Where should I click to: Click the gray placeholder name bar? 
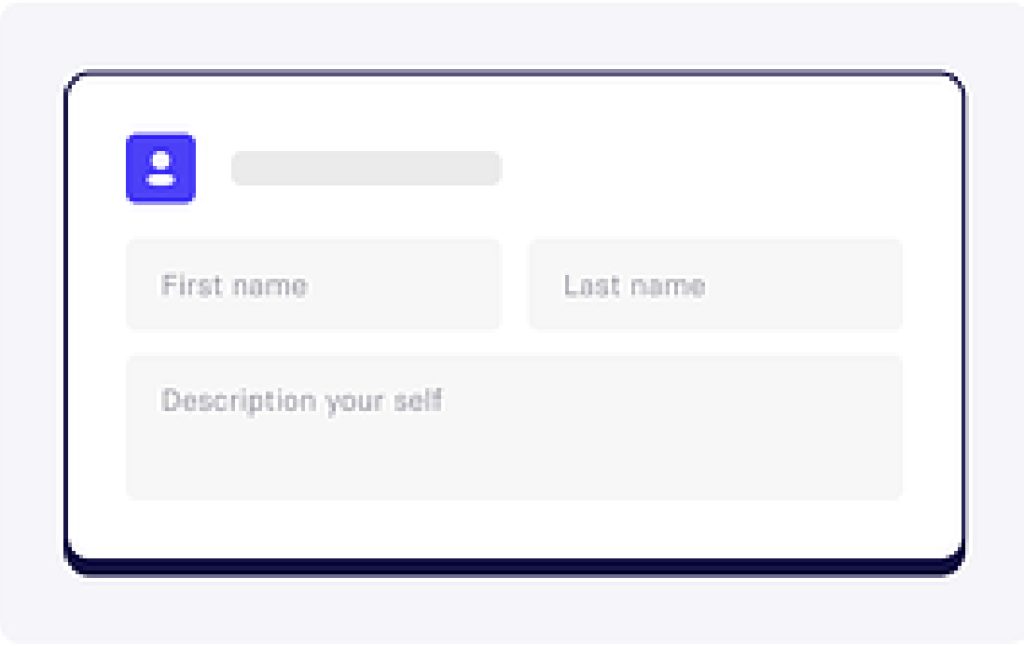(366, 168)
